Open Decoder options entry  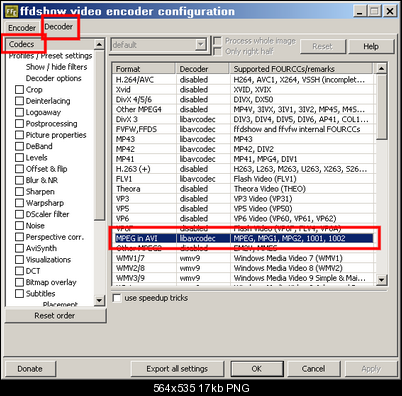click(x=53, y=78)
